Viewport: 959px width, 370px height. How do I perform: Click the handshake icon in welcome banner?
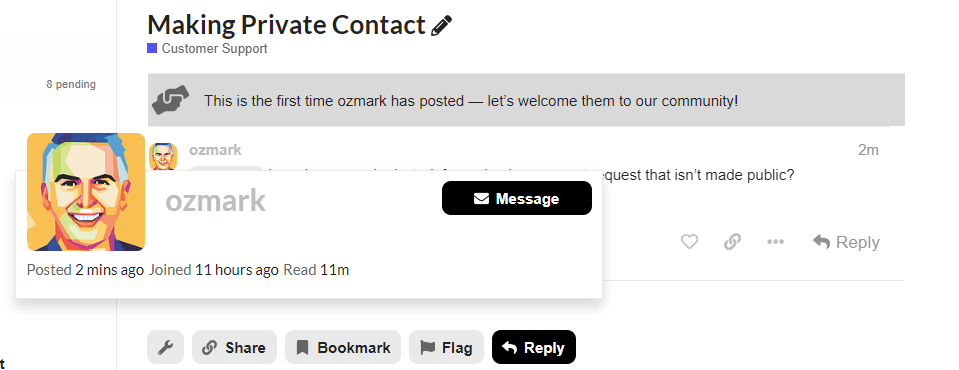(171, 100)
